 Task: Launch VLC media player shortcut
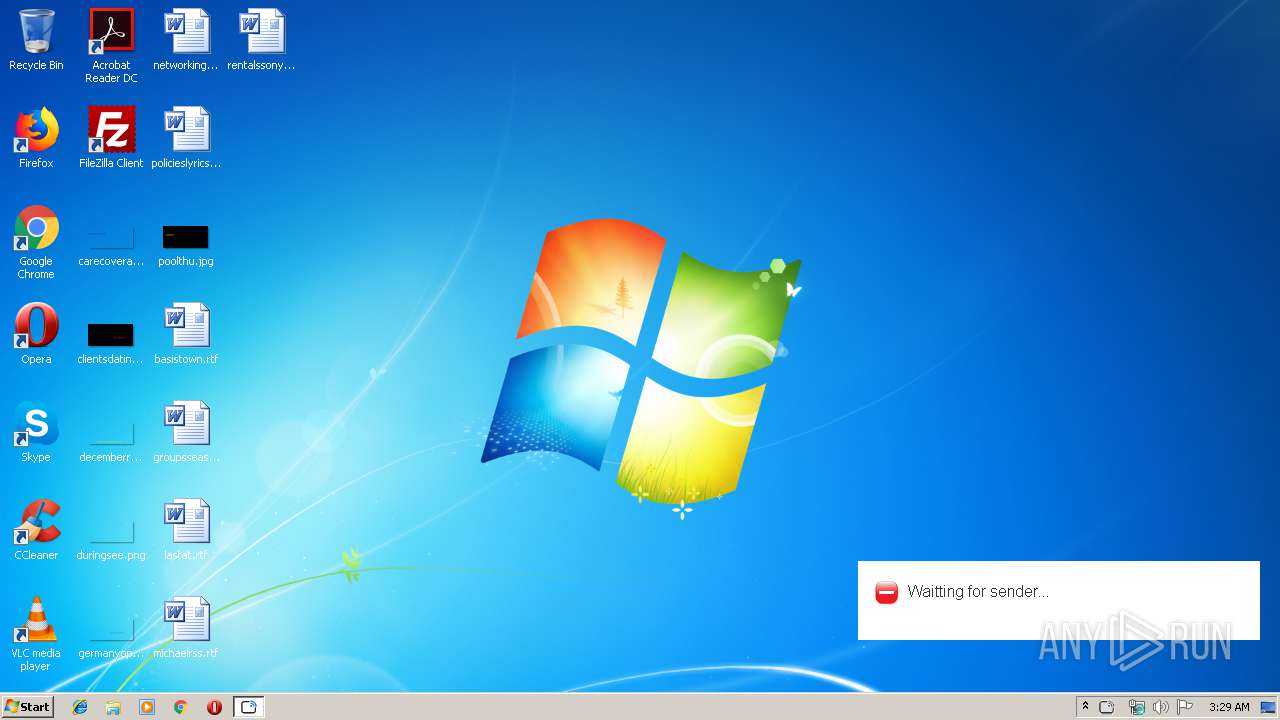(36, 634)
